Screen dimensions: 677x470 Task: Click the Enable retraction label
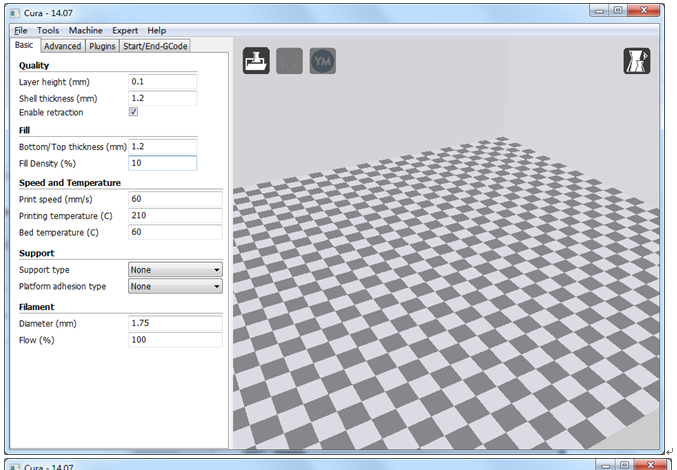(x=51, y=113)
